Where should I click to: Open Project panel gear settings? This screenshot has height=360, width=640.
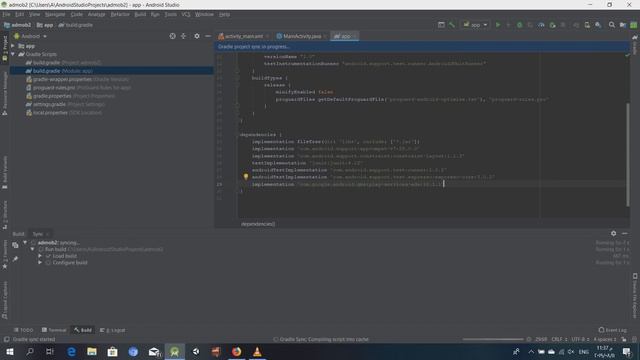click(197, 36)
